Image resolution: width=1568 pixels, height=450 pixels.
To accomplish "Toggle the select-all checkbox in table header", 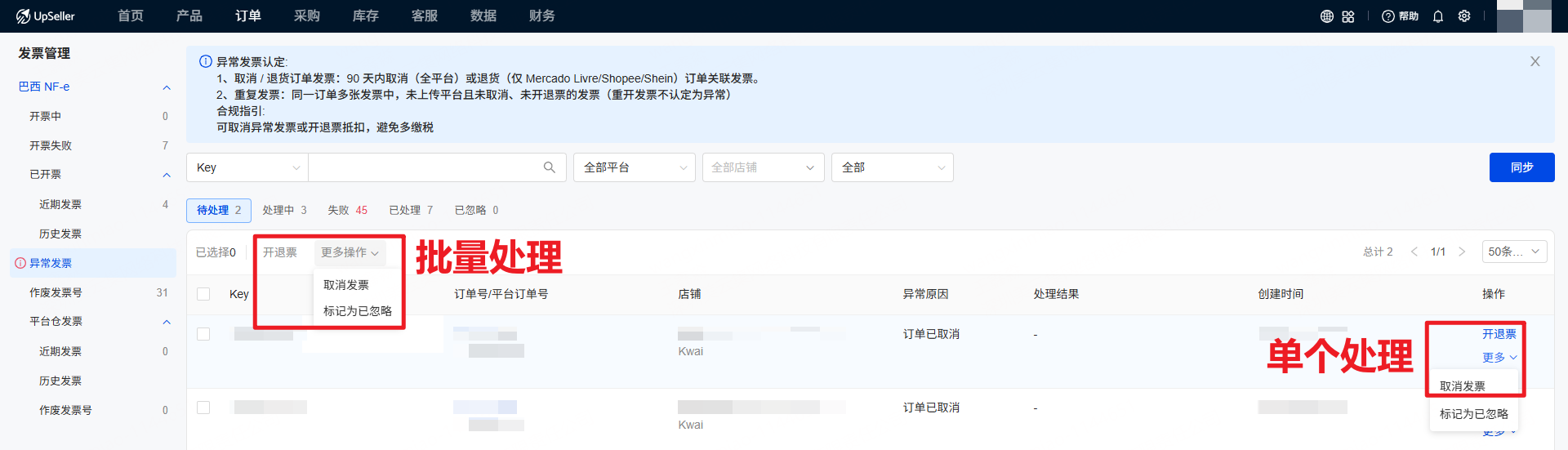I will (x=203, y=294).
